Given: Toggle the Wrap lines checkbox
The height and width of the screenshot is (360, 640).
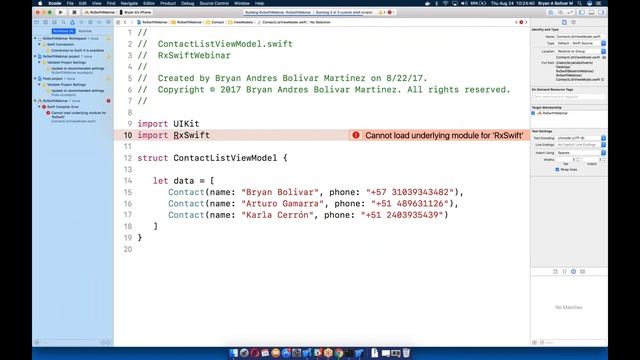Looking at the screenshot, I should click(557, 169).
